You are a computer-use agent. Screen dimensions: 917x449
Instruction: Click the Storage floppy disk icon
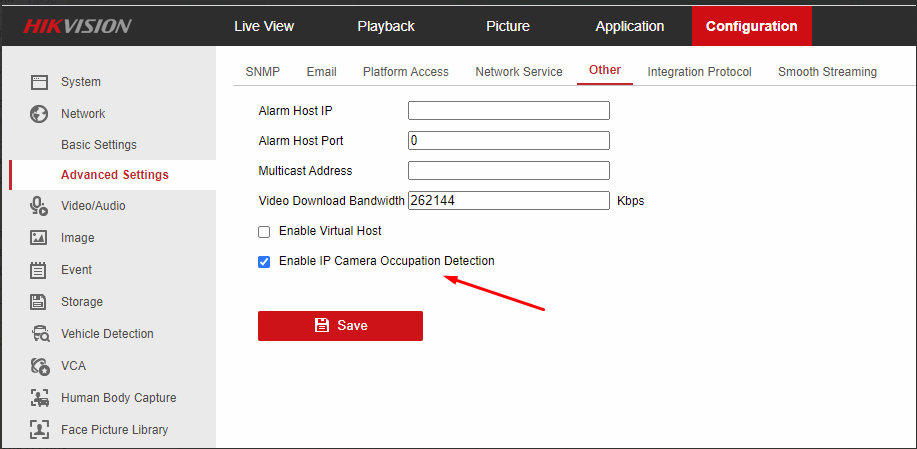39,302
